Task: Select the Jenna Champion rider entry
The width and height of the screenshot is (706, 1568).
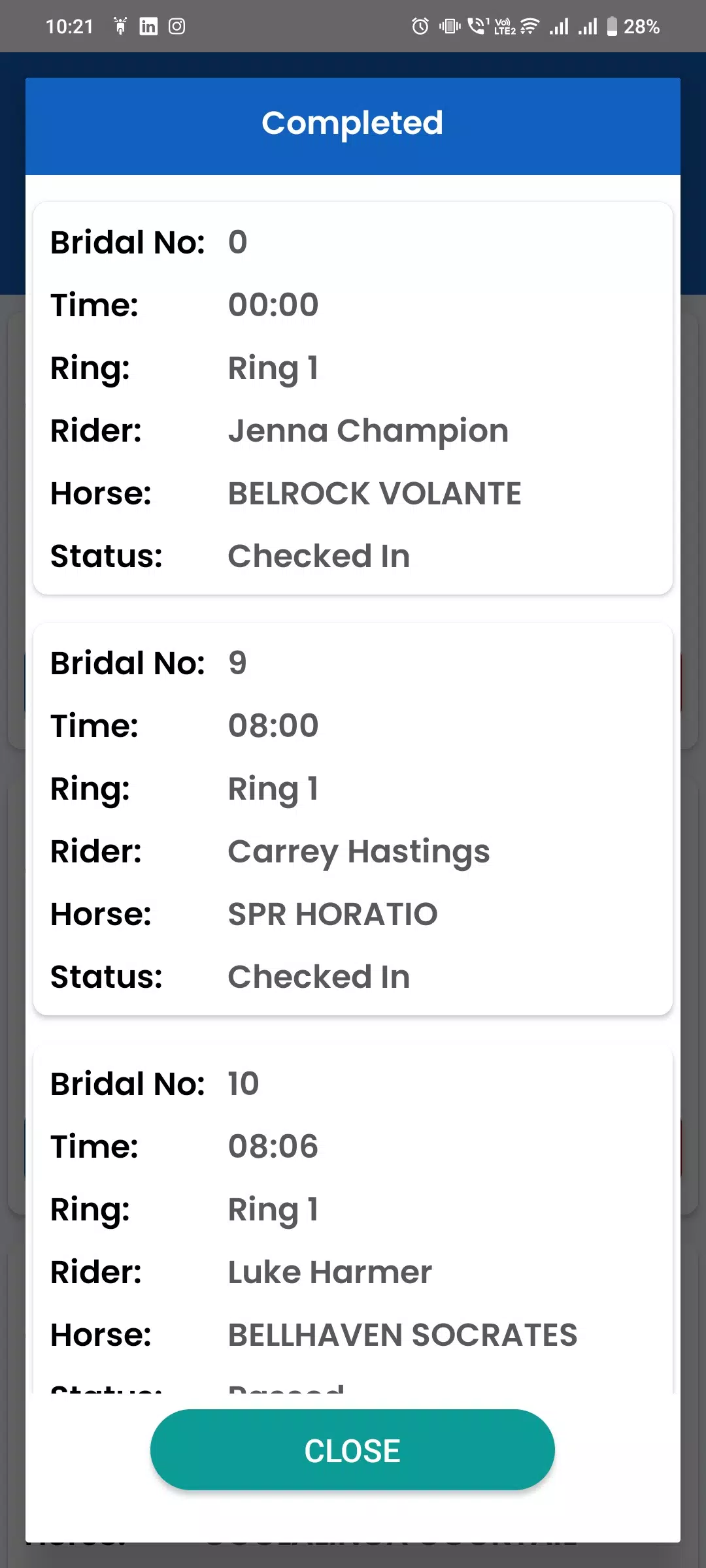Action: [368, 431]
